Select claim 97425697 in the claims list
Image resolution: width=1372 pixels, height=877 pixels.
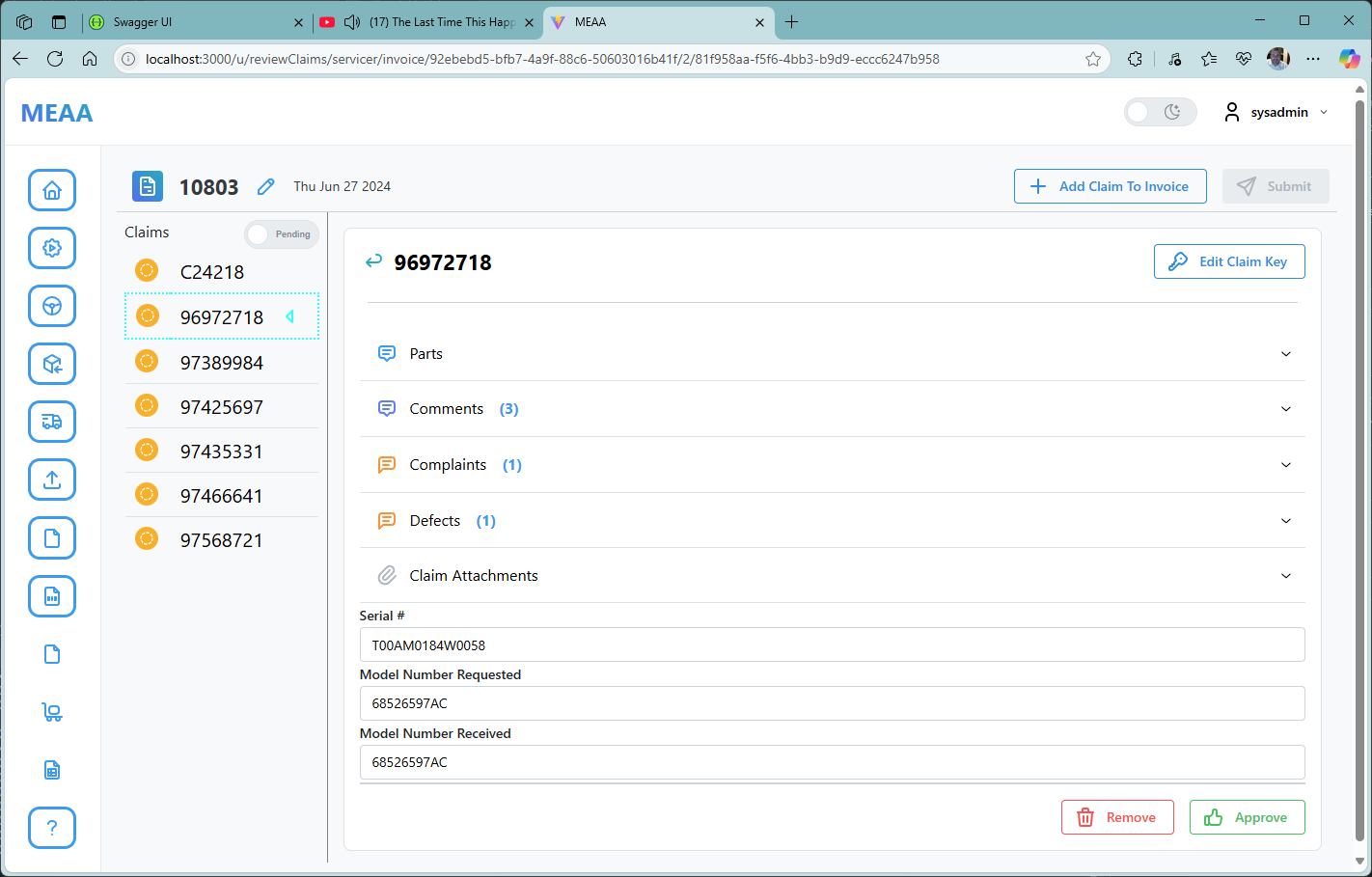tap(222, 407)
